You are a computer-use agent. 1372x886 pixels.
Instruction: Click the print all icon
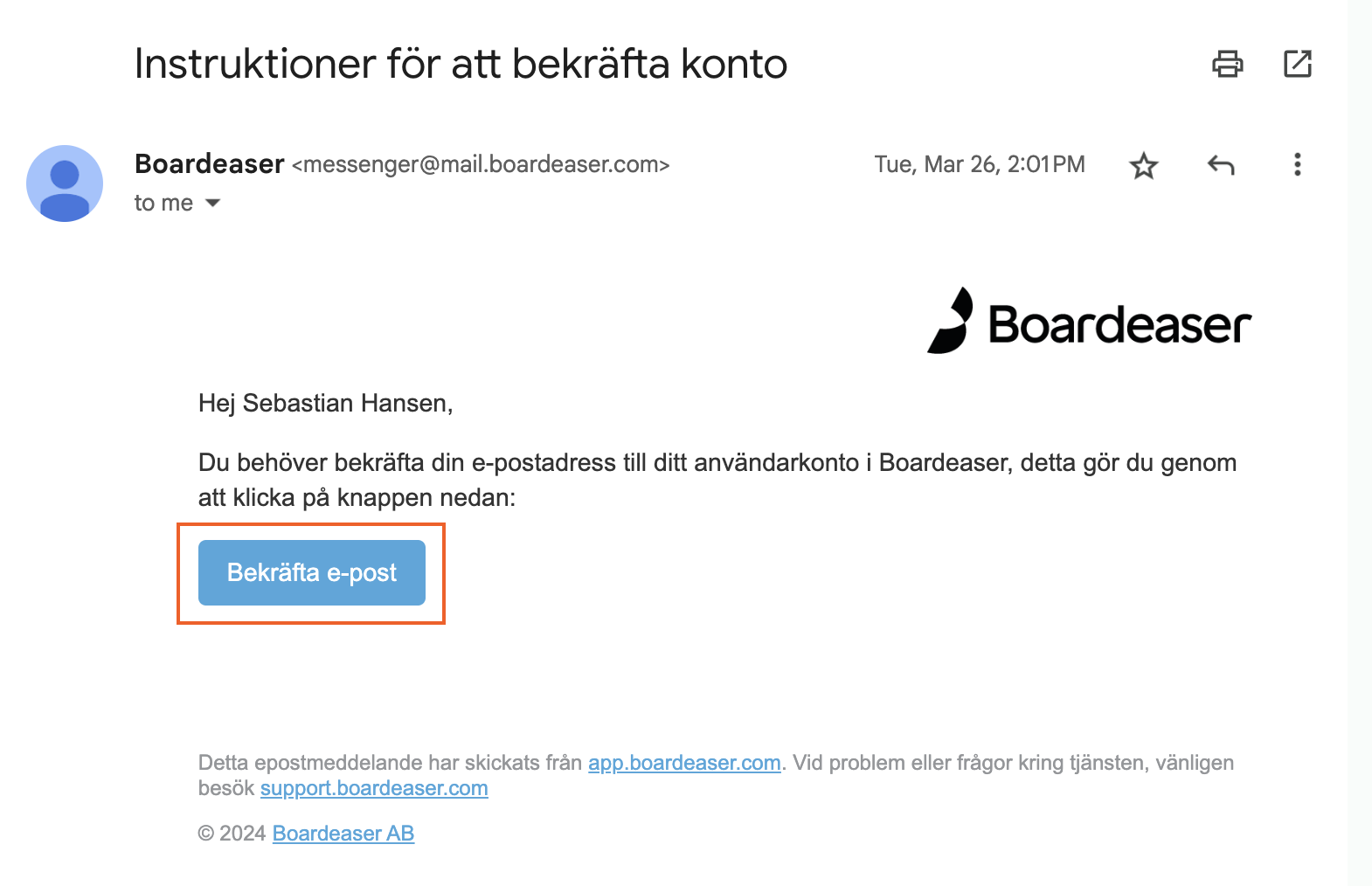point(1227,64)
